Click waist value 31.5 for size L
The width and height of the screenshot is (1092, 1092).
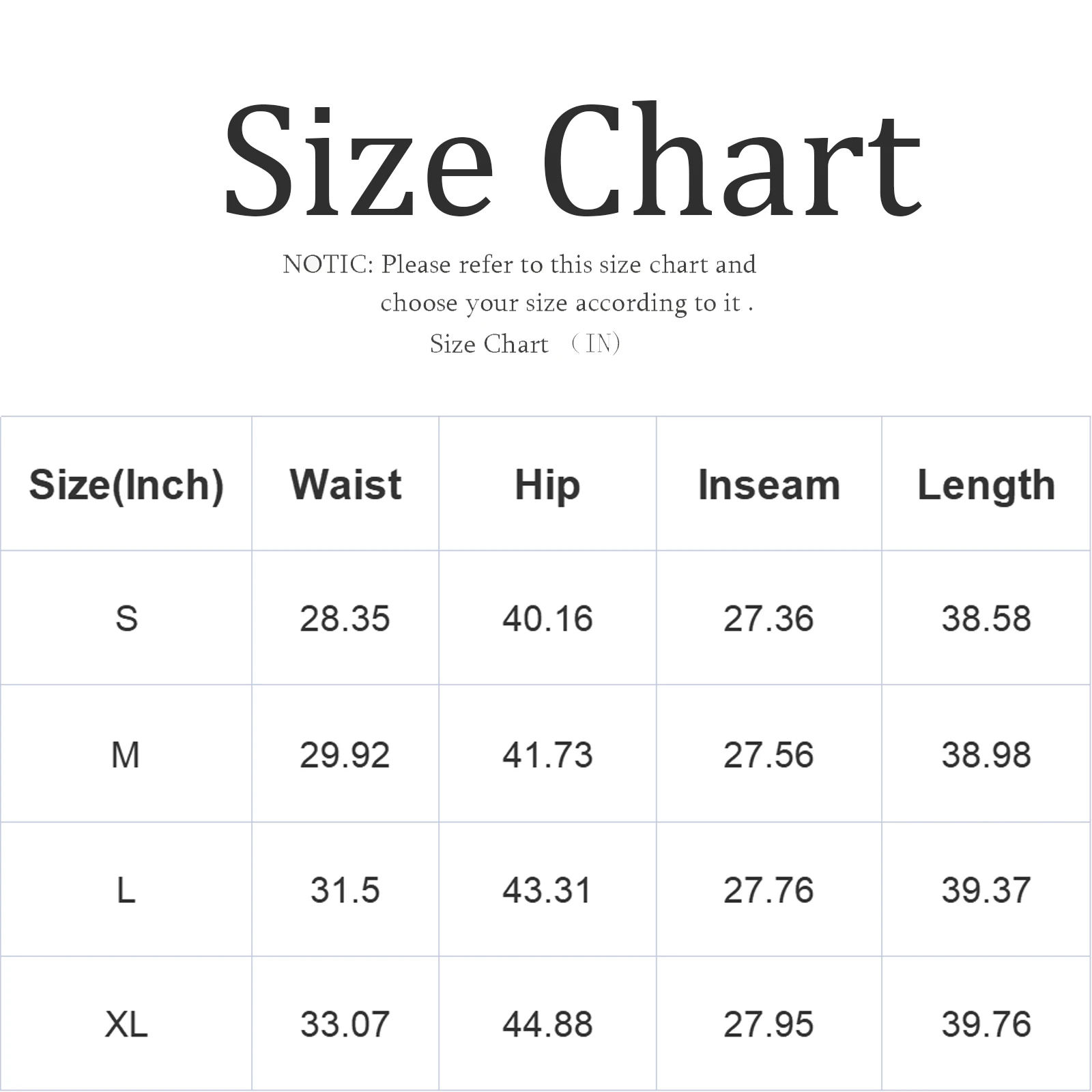[345, 891]
